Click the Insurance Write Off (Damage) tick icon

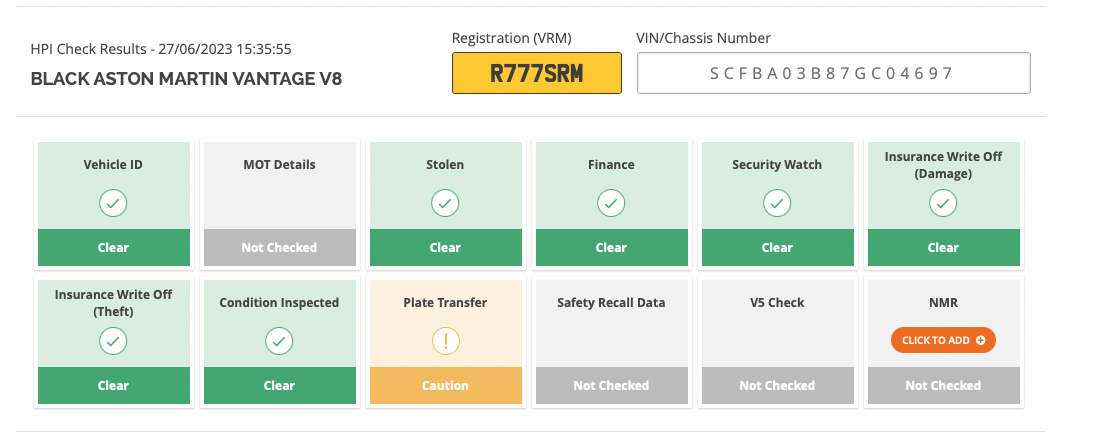tap(942, 203)
